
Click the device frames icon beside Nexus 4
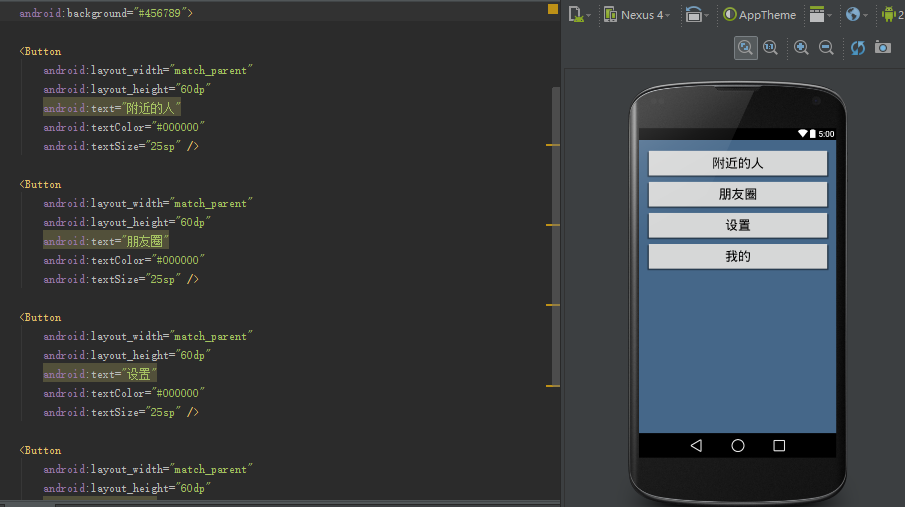coord(610,14)
